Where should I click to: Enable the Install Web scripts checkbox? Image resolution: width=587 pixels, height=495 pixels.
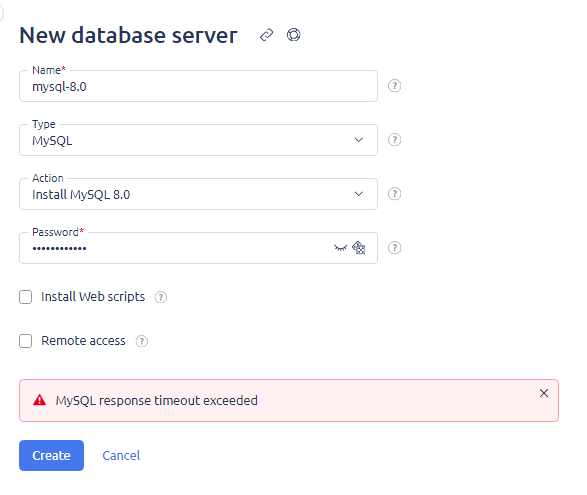click(25, 297)
